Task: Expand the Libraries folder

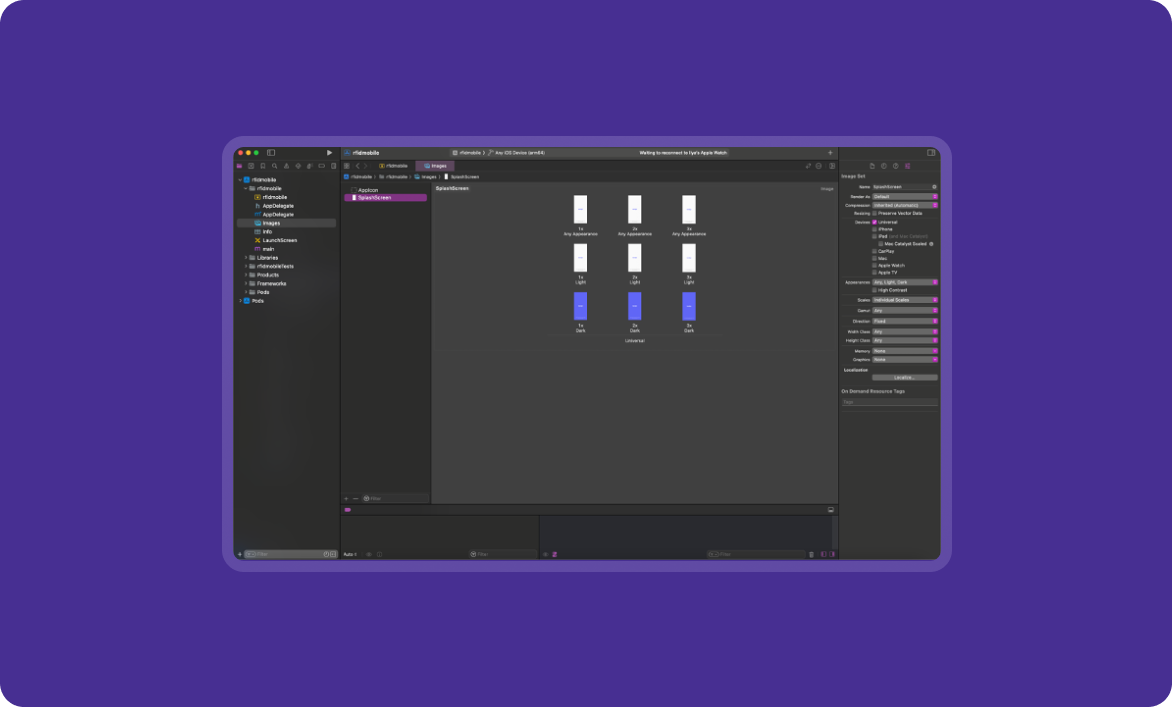Action: coord(246,258)
